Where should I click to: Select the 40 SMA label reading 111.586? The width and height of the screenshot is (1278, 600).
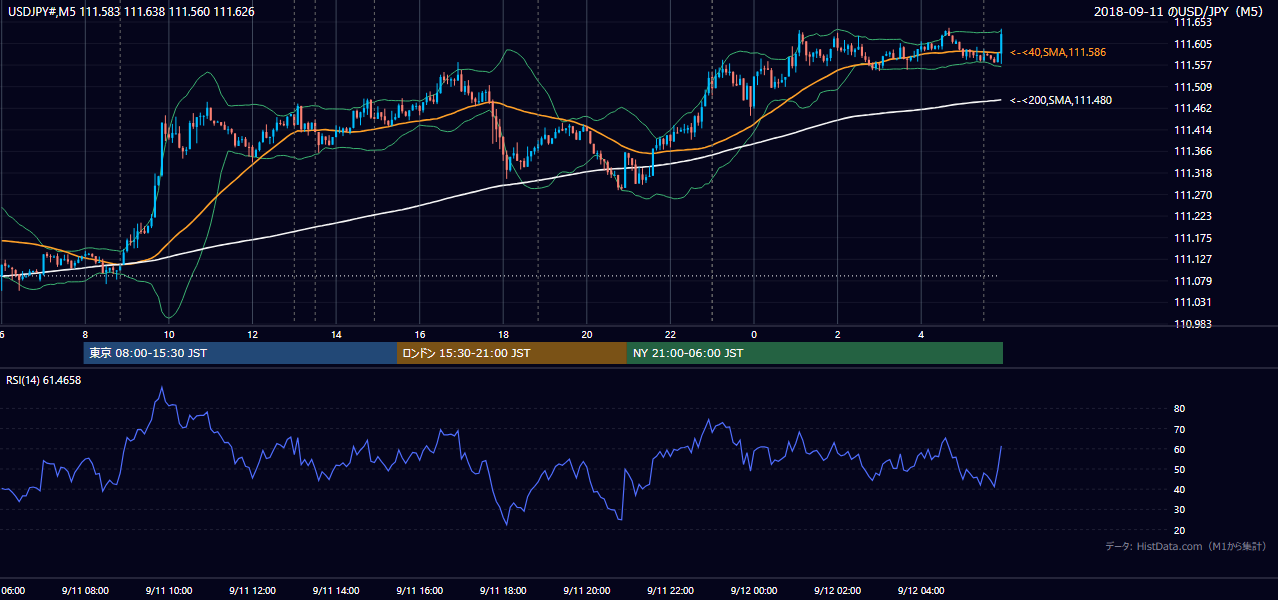point(1058,52)
